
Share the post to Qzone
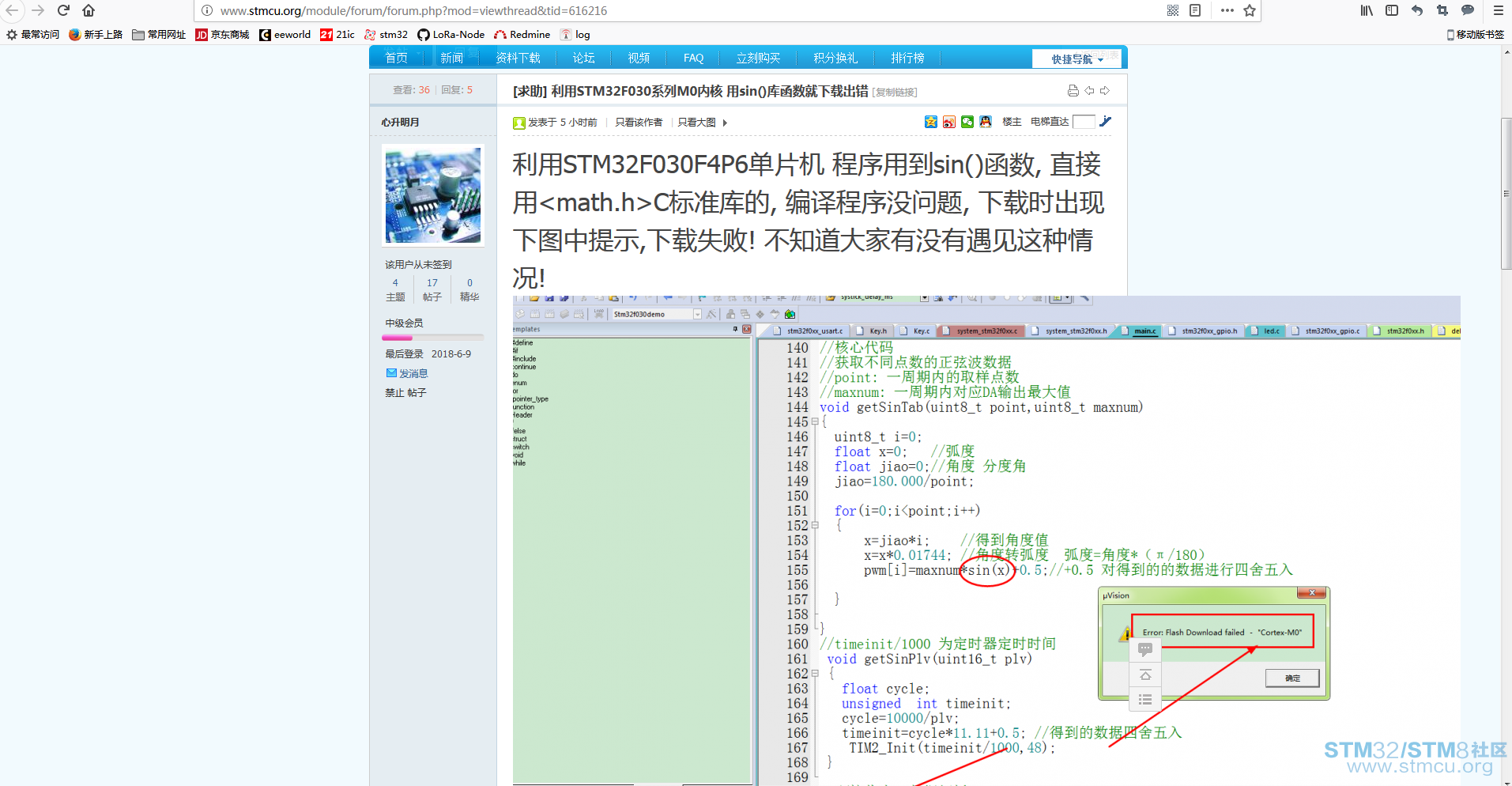pyautogui.click(x=931, y=122)
